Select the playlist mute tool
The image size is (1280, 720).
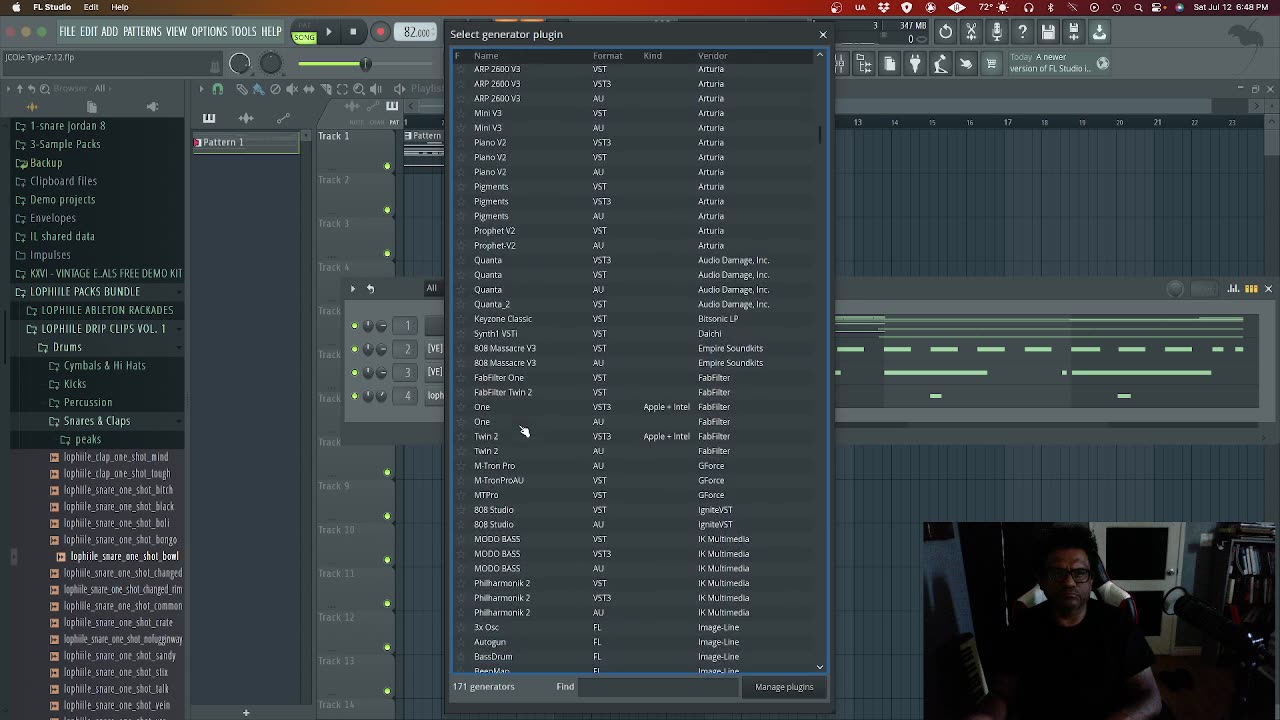pos(292,89)
